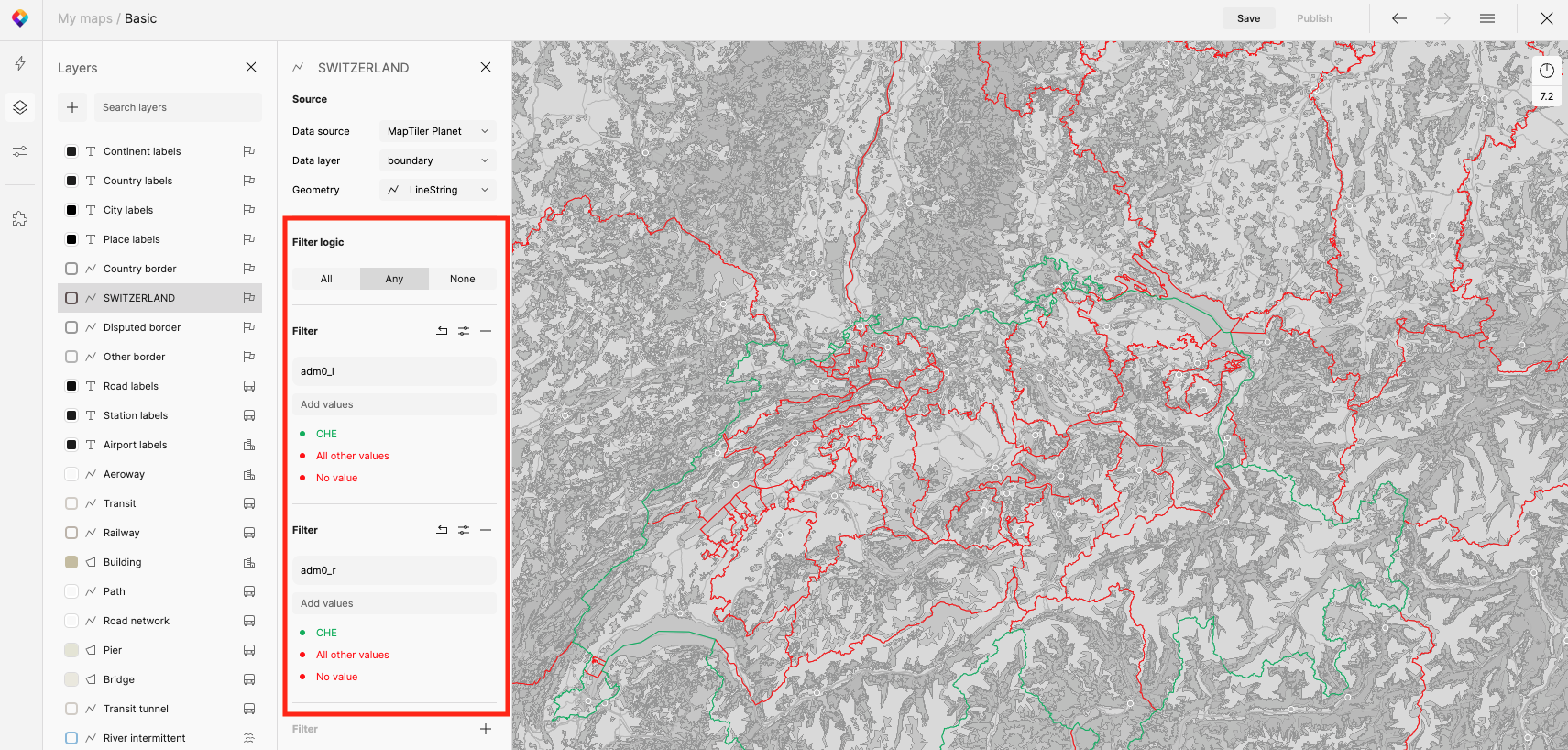Click the Save button
This screenshot has width=1568, height=750.
[x=1248, y=18]
